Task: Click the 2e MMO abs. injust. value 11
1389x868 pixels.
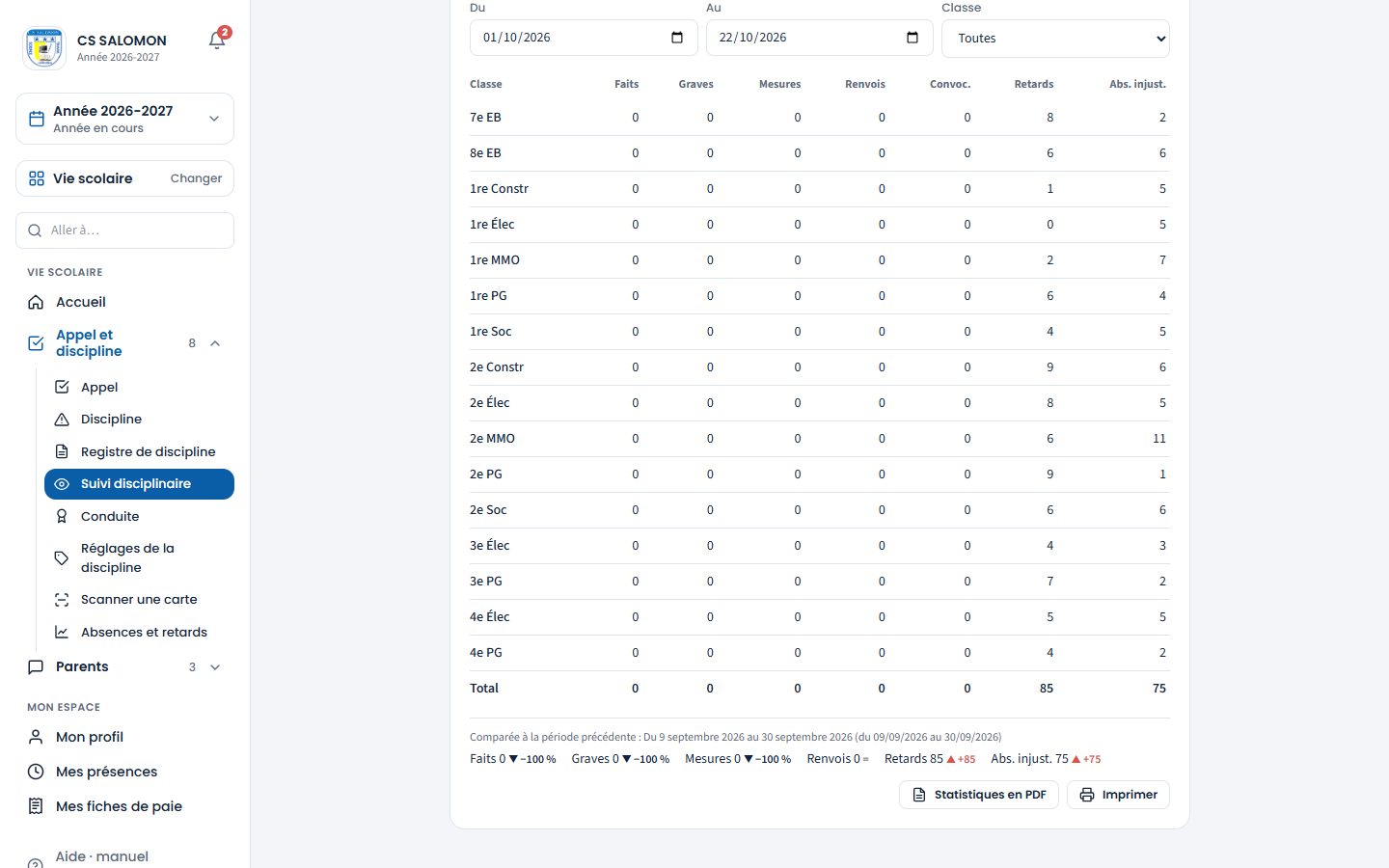Action: [1159, 439]
